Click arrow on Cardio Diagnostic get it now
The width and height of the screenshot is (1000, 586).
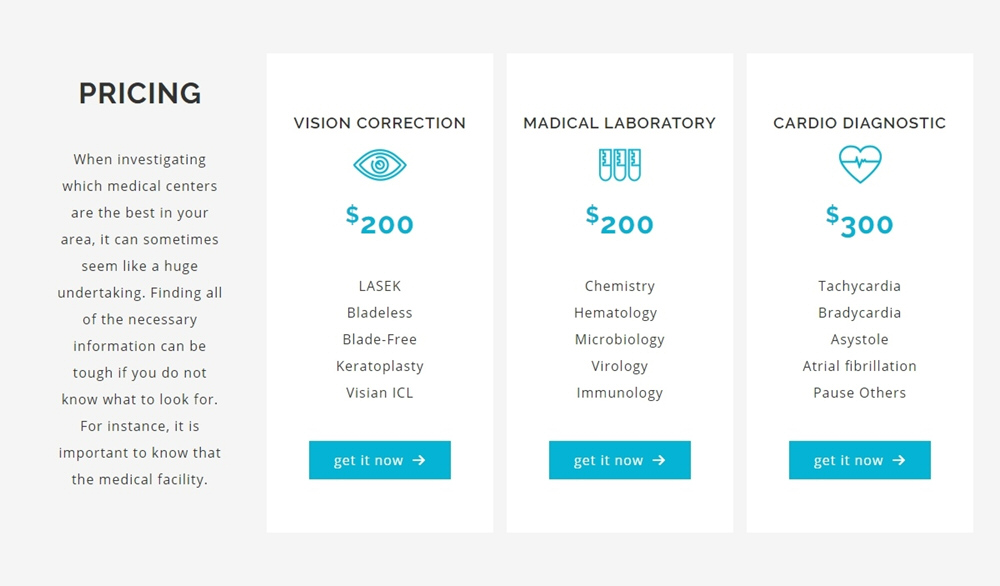899,460
